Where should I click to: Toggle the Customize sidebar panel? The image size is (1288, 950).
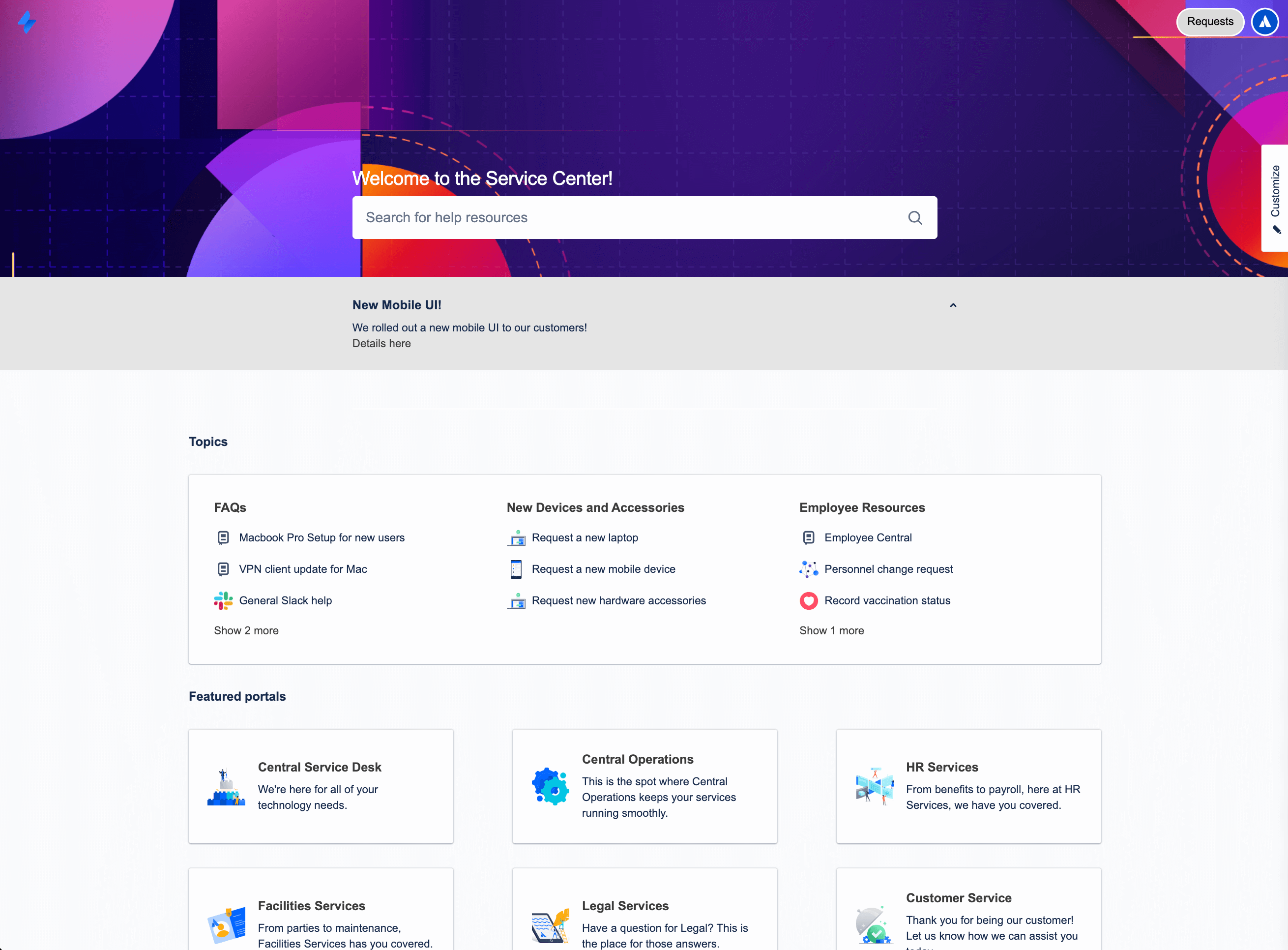[1275, 197]
